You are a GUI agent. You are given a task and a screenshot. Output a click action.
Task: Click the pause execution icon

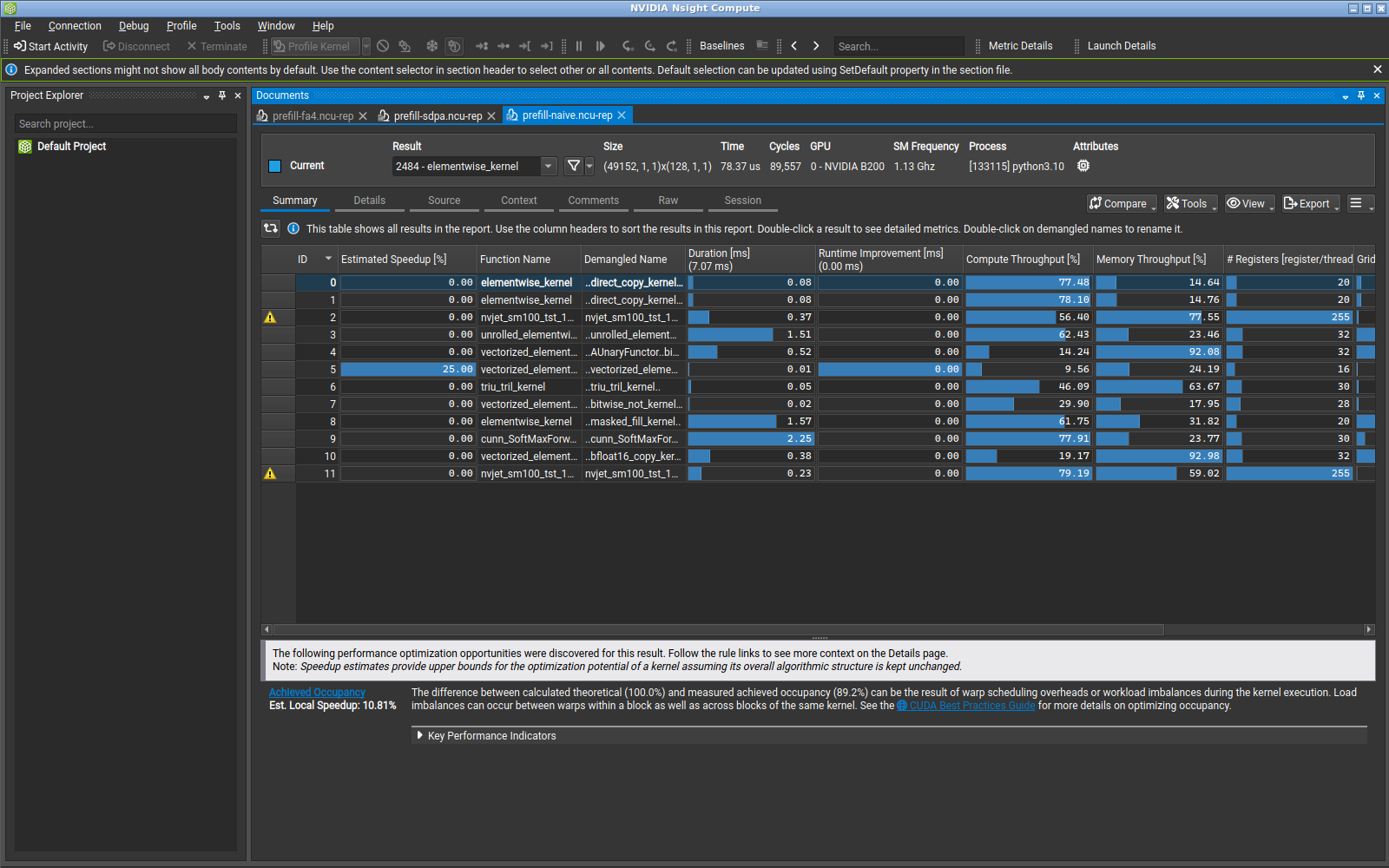click(x=579, y=46)
